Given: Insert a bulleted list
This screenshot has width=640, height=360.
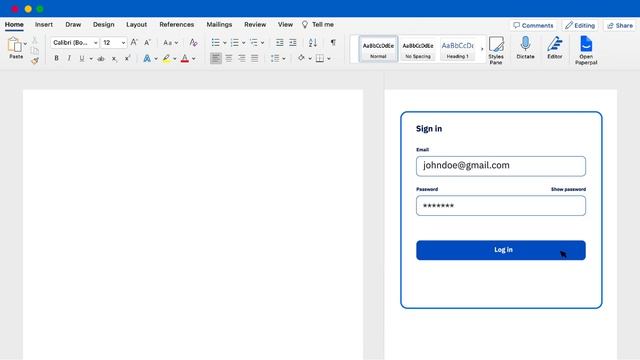Looking at the screenshot, I should 216,42.
